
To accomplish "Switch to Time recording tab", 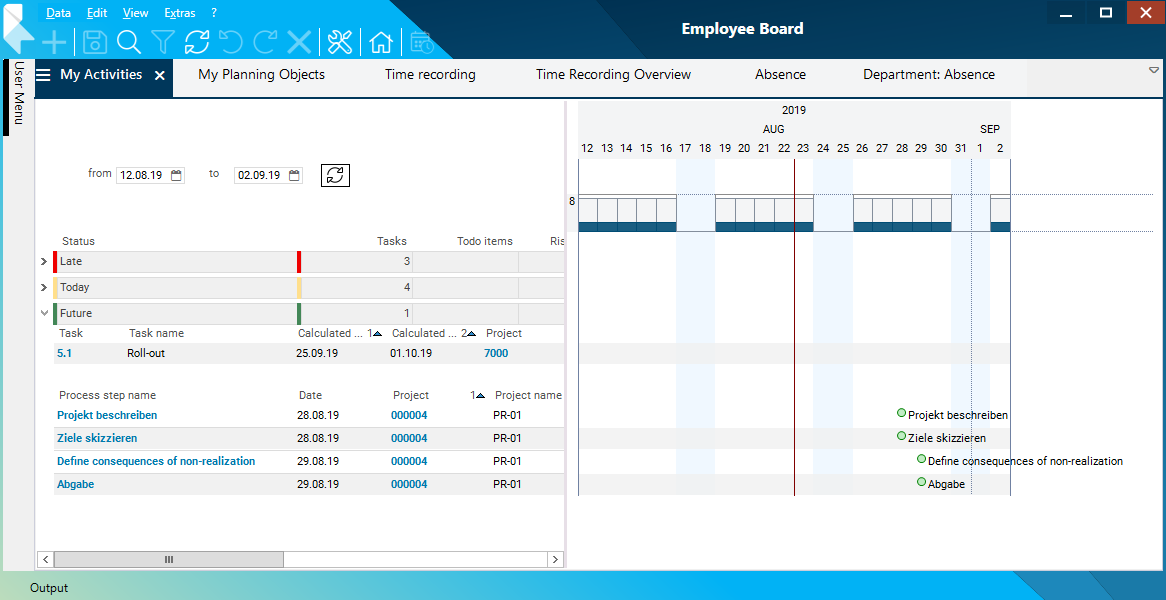I will click(430, 75).
